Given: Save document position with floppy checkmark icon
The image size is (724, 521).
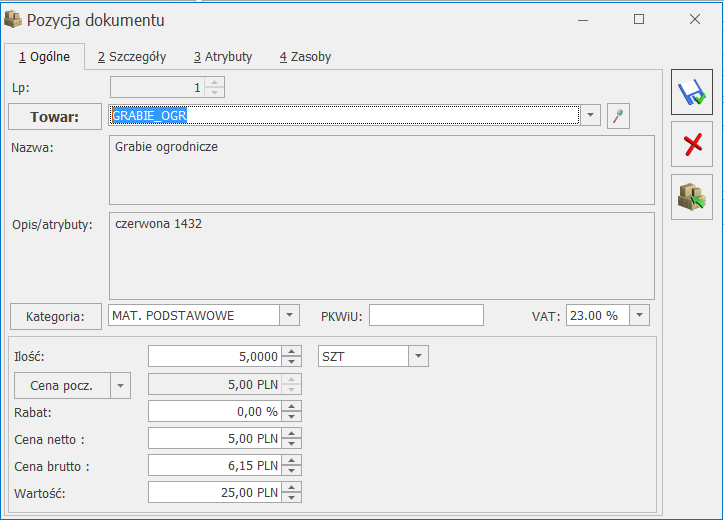Looking at the screenshot, I should coord(692,92).
